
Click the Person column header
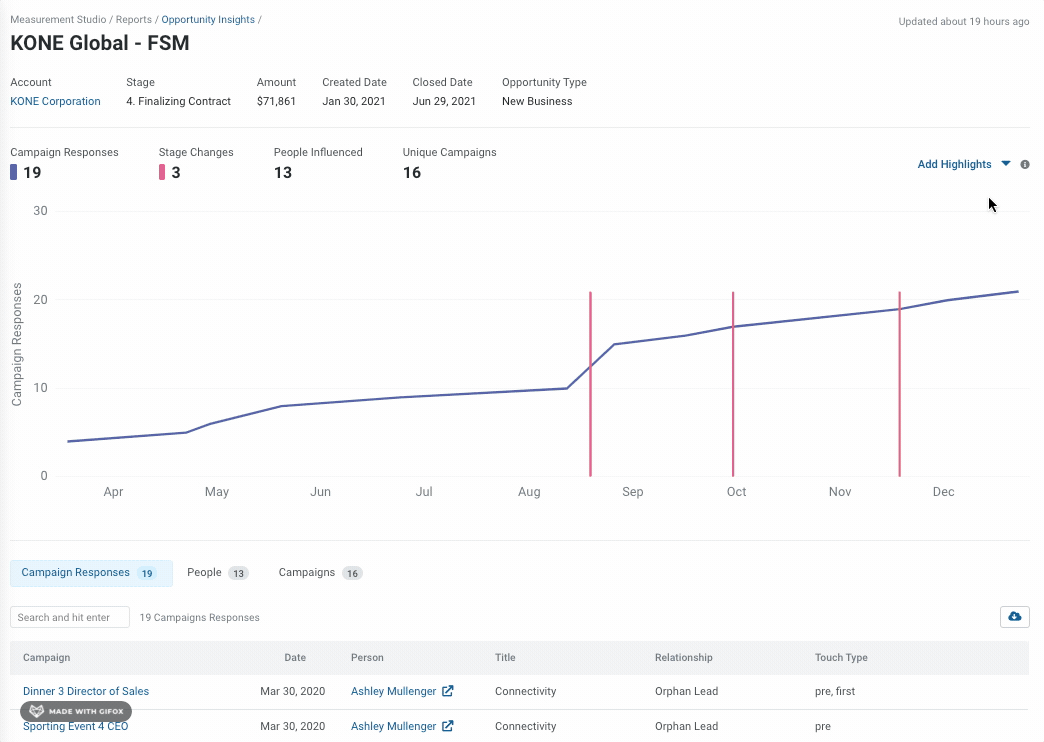(x=367, y=657)
